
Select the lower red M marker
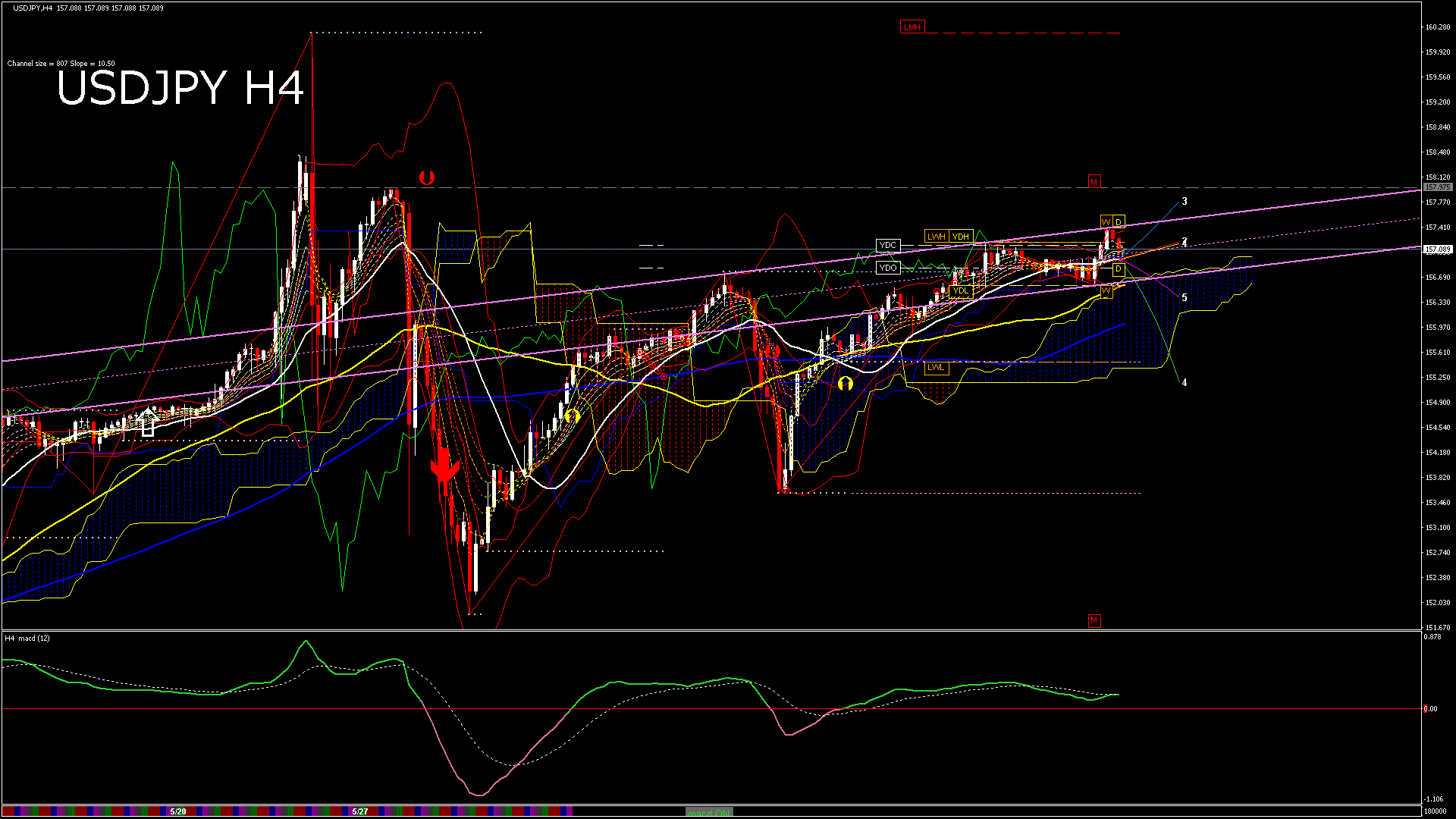1094,620
